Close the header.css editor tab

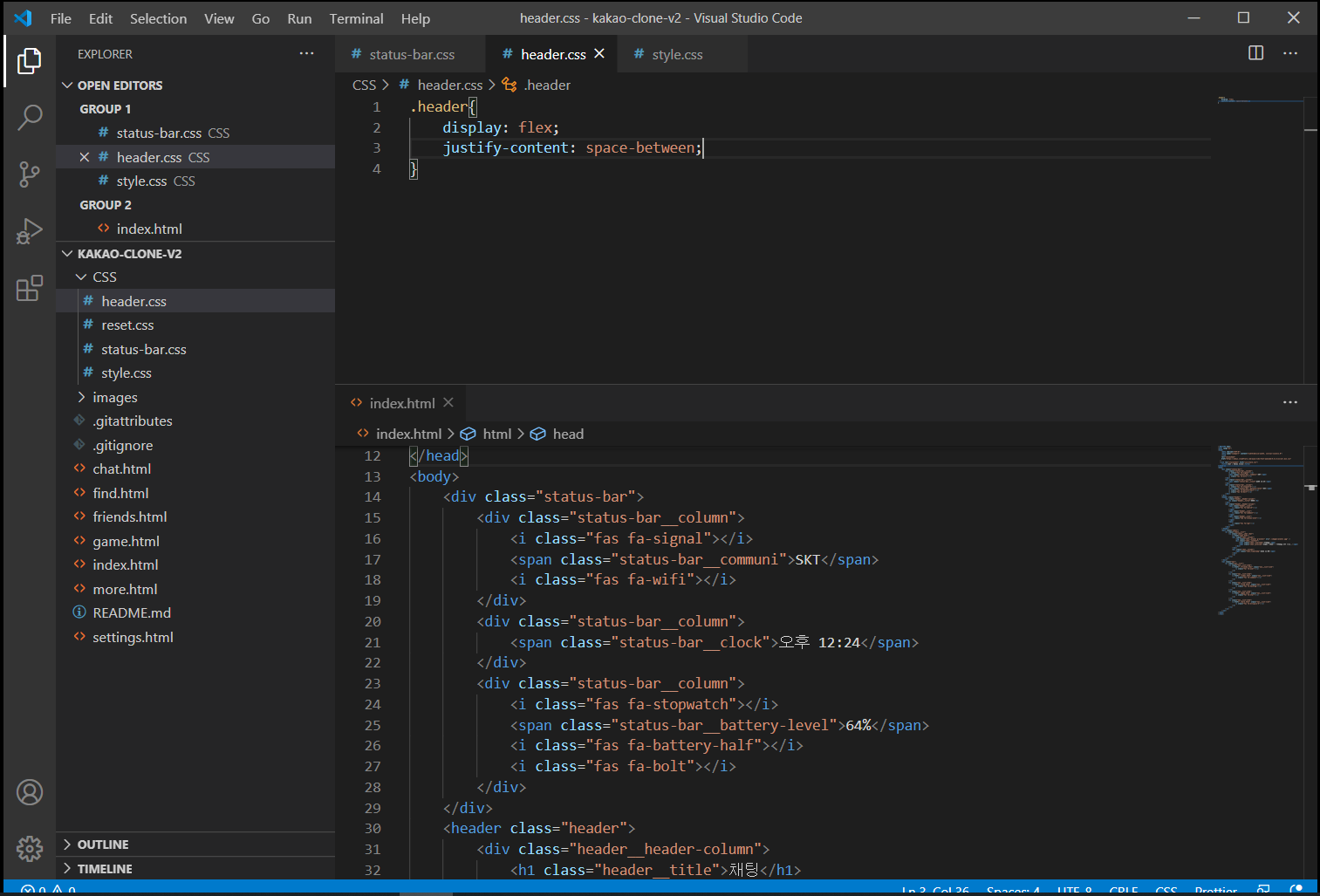point(599,53)
